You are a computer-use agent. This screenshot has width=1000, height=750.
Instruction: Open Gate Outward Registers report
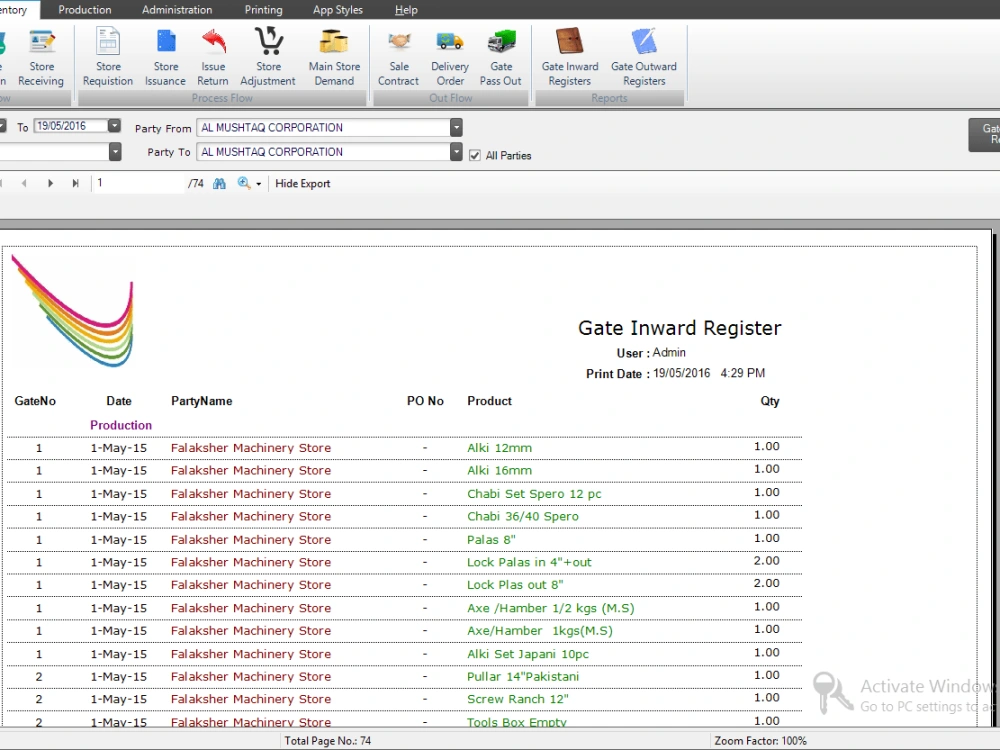point(643,57)
